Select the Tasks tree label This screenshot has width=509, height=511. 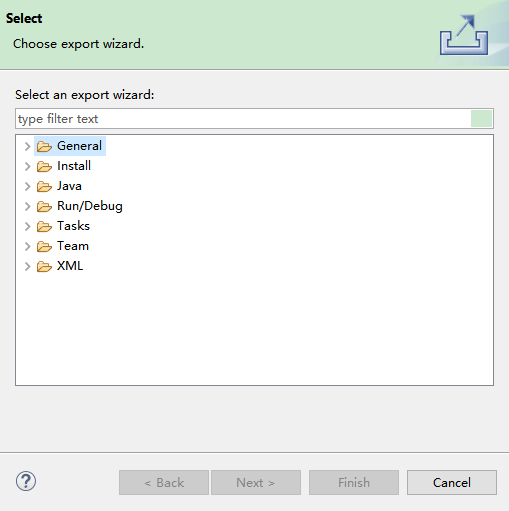[73, 226]
